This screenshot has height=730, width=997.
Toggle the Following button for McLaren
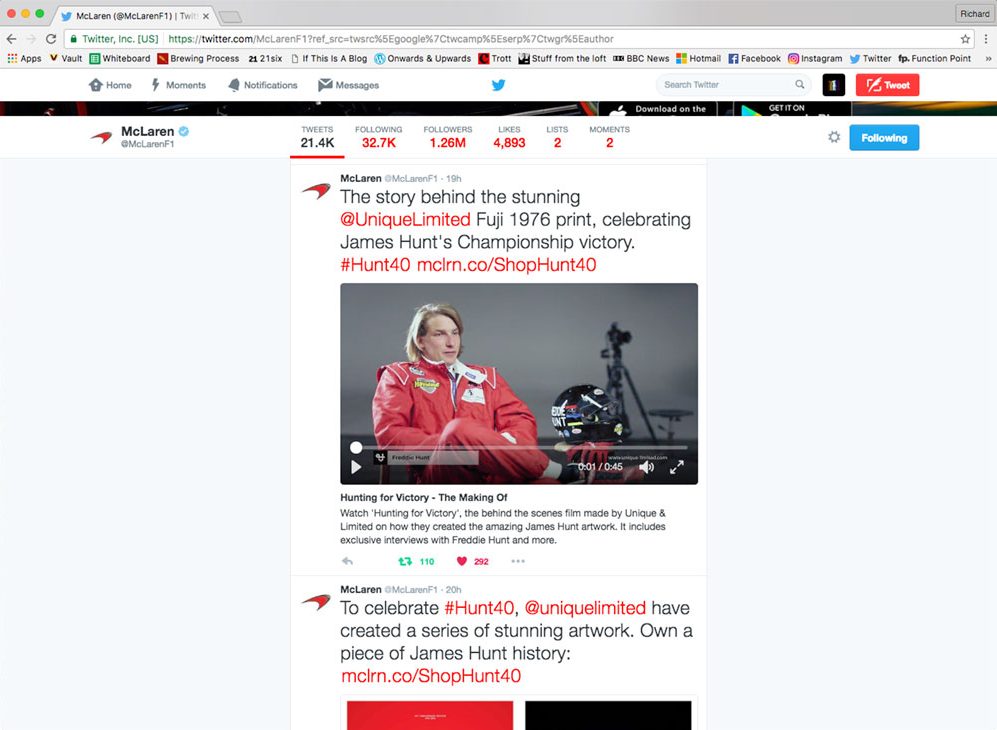883,138
